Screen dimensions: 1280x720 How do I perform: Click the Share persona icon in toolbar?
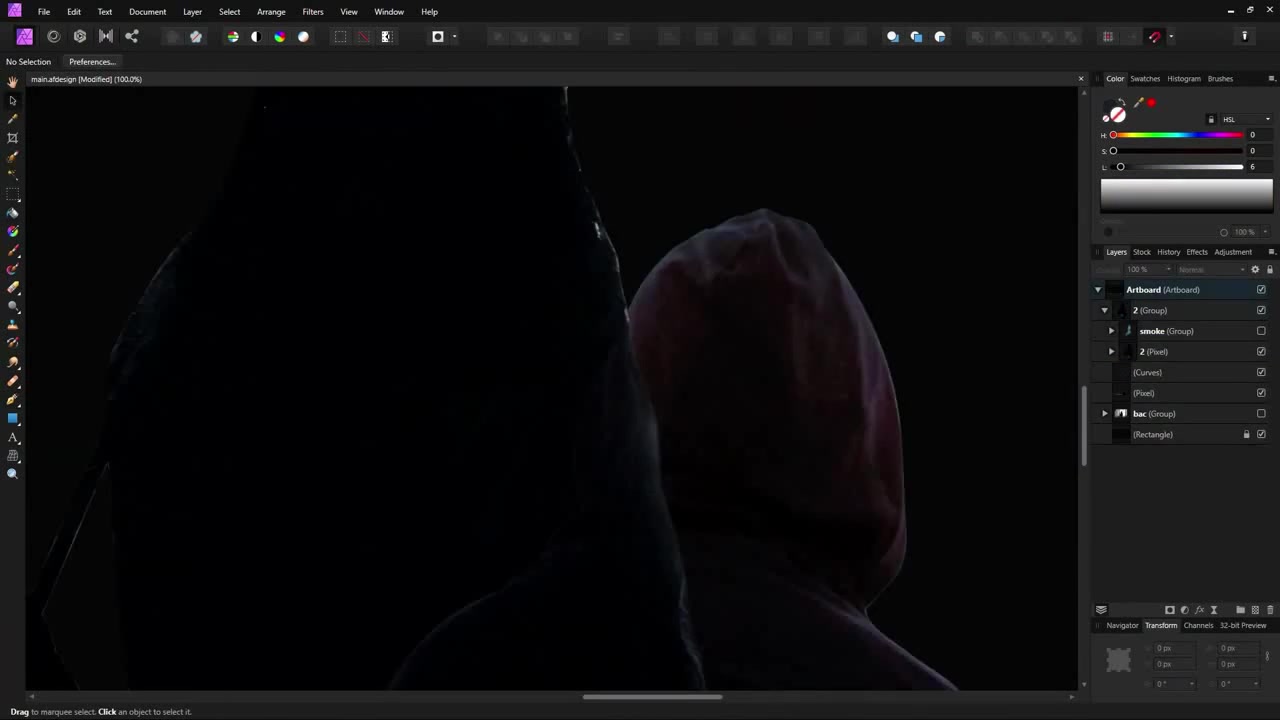click(x=132, y=37)
